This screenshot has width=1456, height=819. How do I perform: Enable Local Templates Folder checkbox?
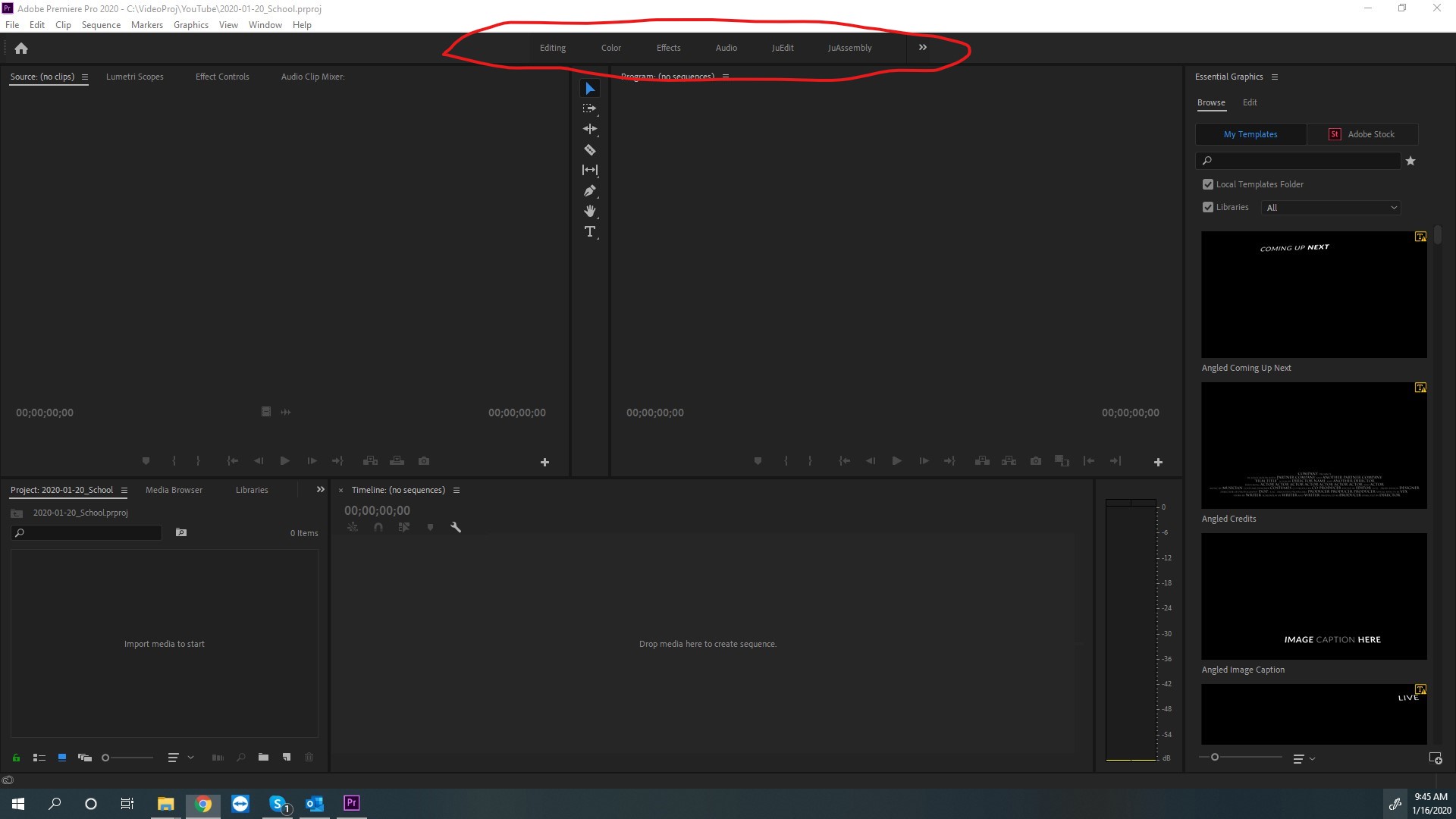[1208, 184]
